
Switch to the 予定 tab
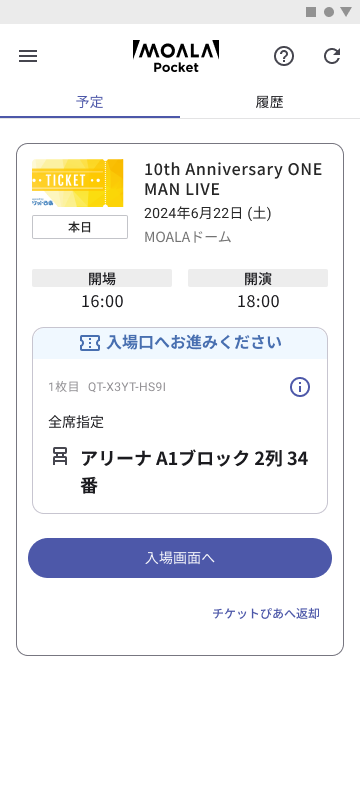tap(90, 102)
